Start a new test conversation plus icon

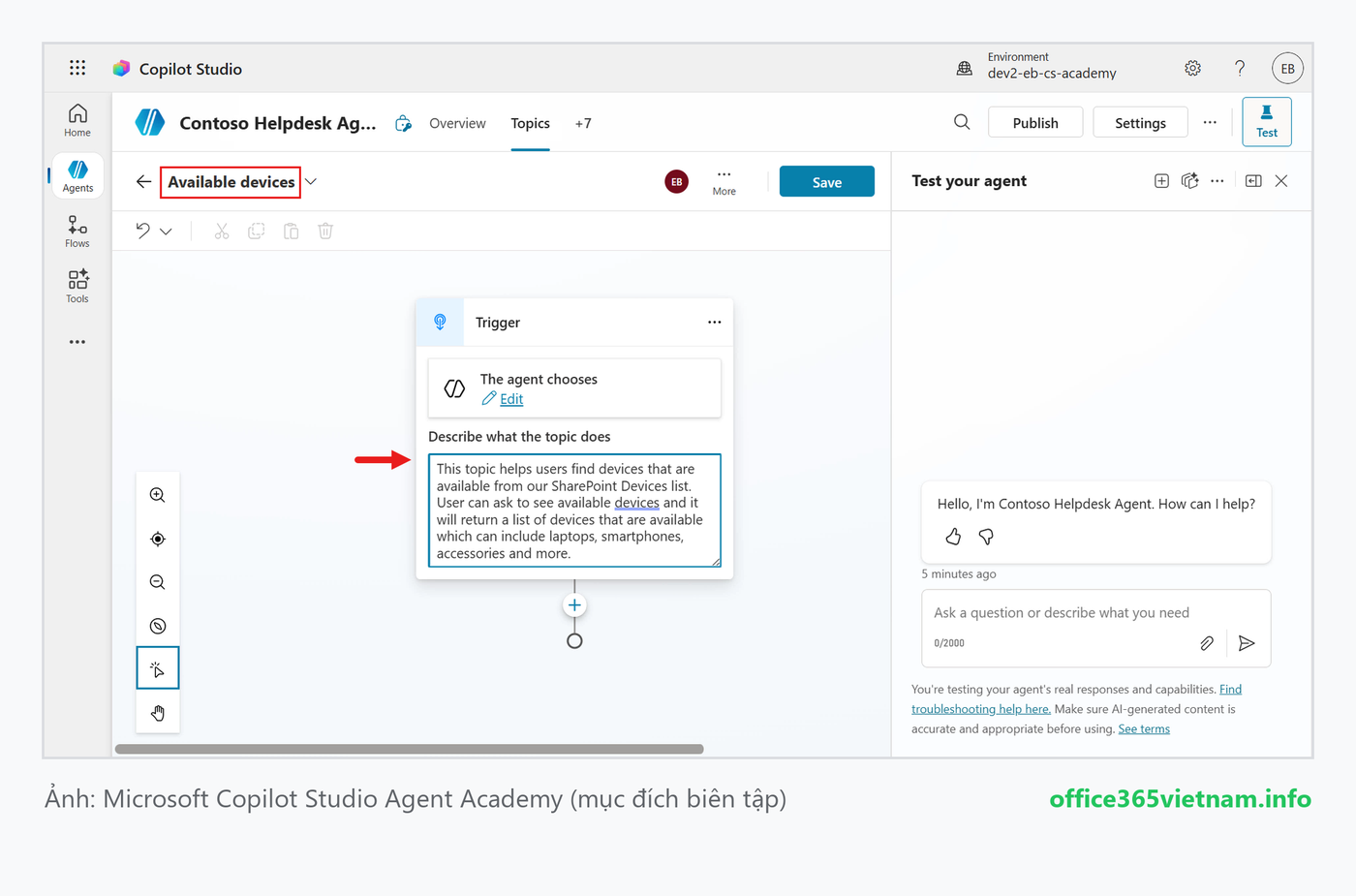point(1161,181)
